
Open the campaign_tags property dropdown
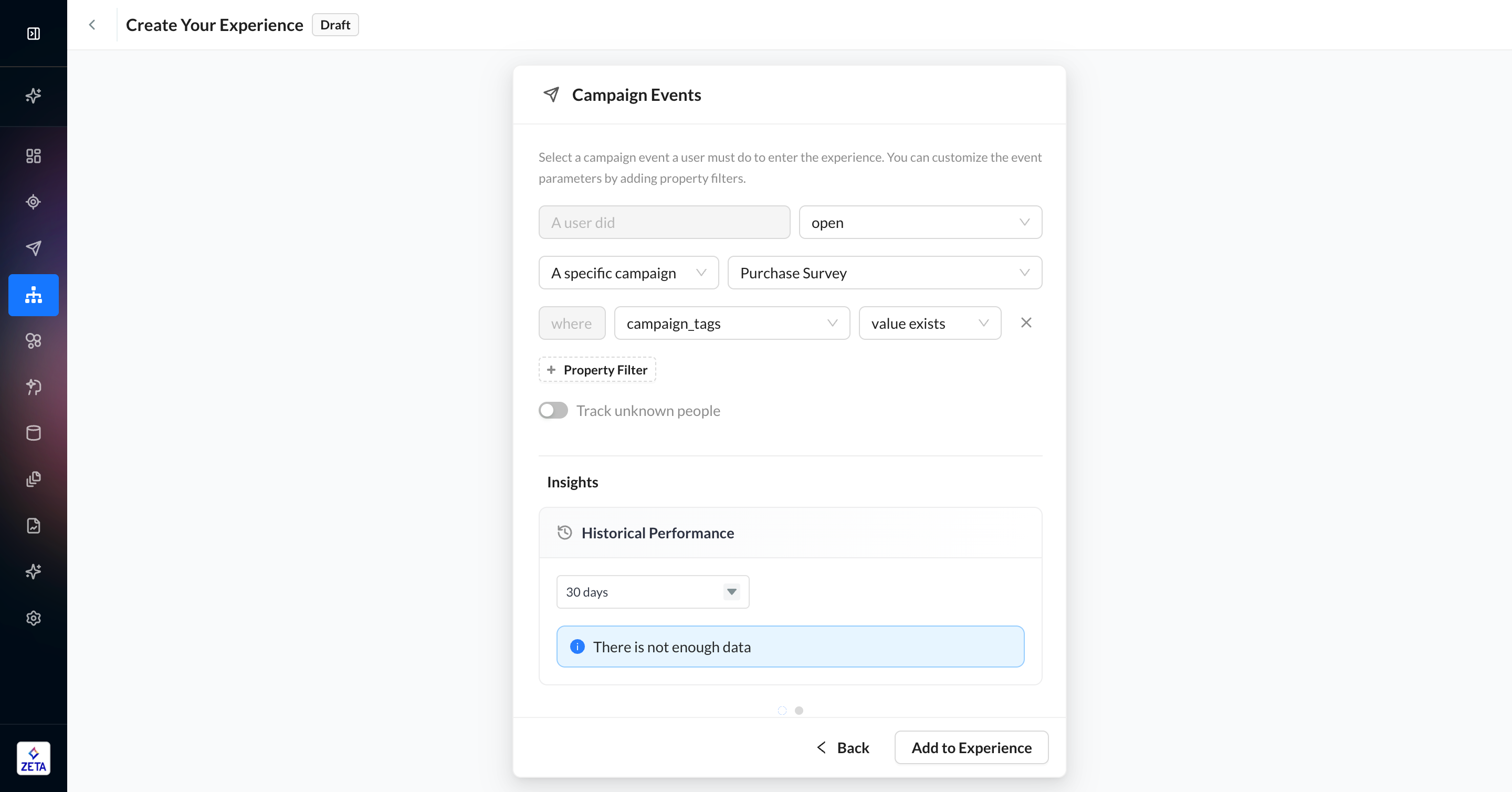click(731, 324)
